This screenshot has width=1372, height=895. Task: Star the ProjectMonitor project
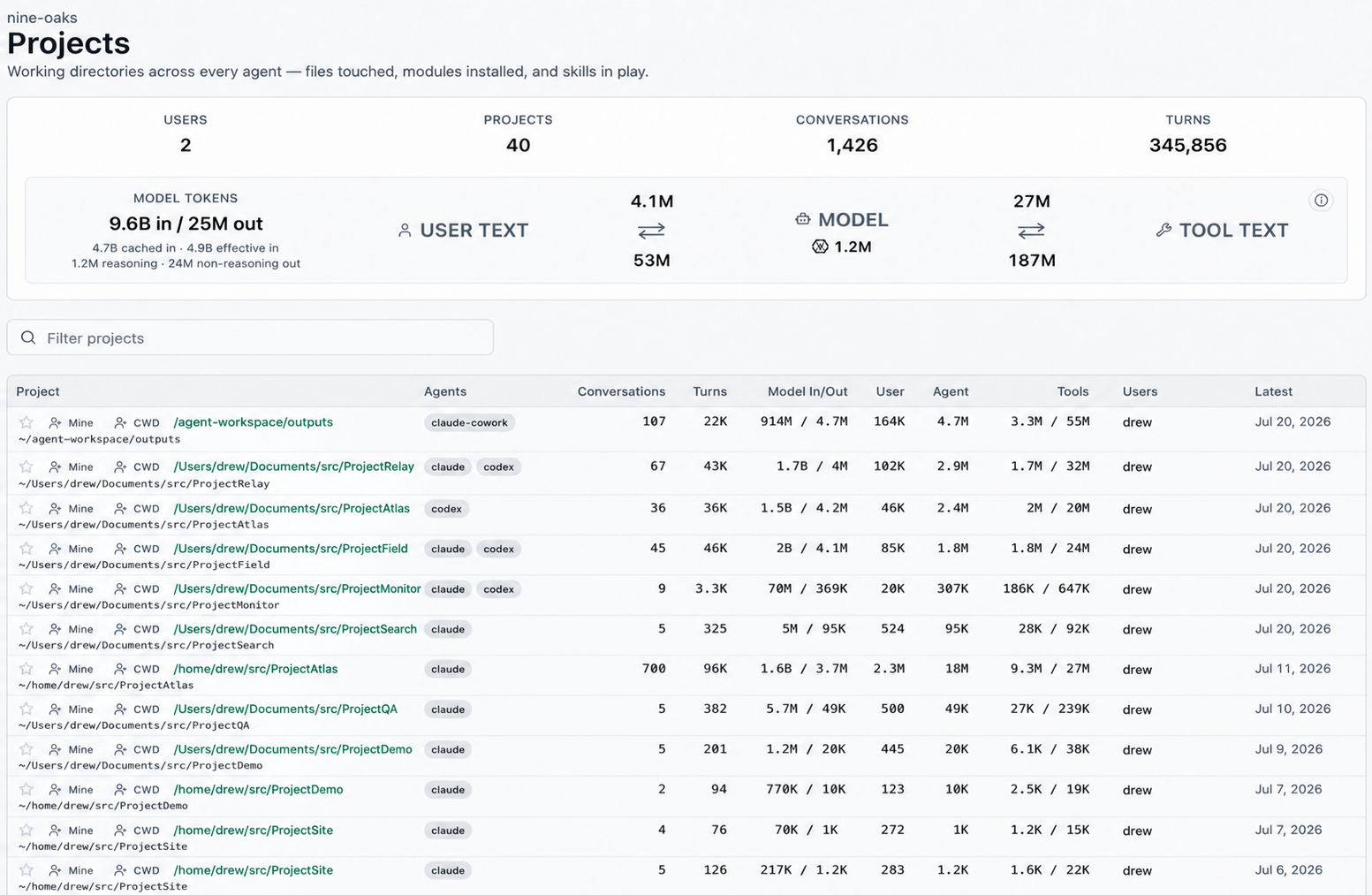pos(27,588)
